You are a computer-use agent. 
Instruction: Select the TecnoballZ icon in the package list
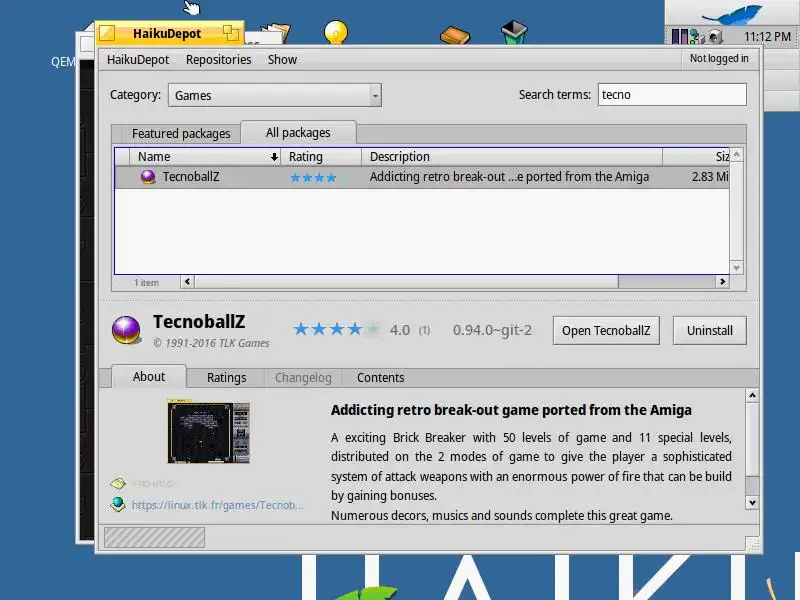pos(148,177)
